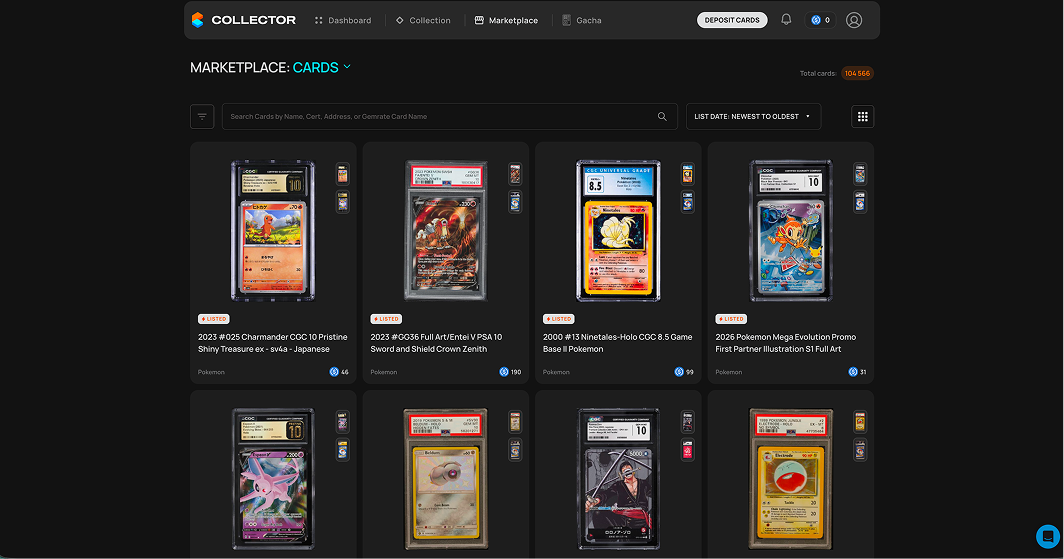Open the Ninetales-Holo CGC 8.5 card image
The height and width of the screenshot is (559, 1064).
coord(618,231)
